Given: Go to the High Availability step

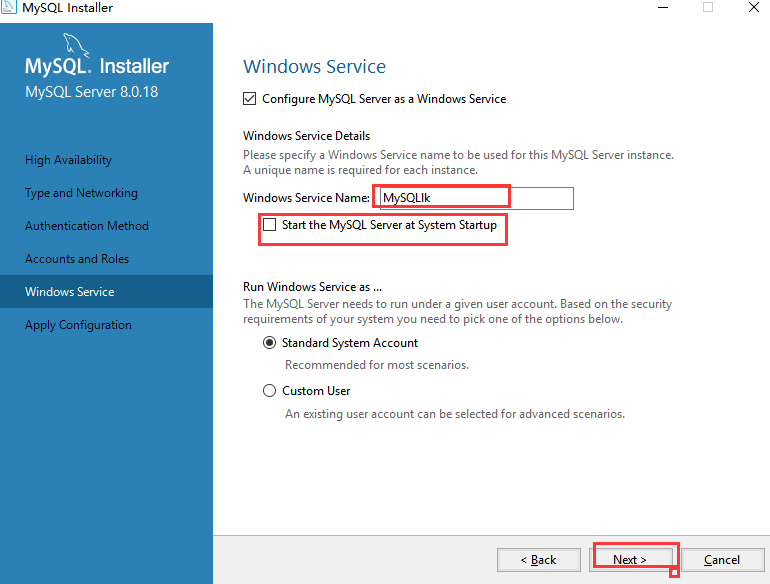Looking at the screenshot, I should (68, 160).
